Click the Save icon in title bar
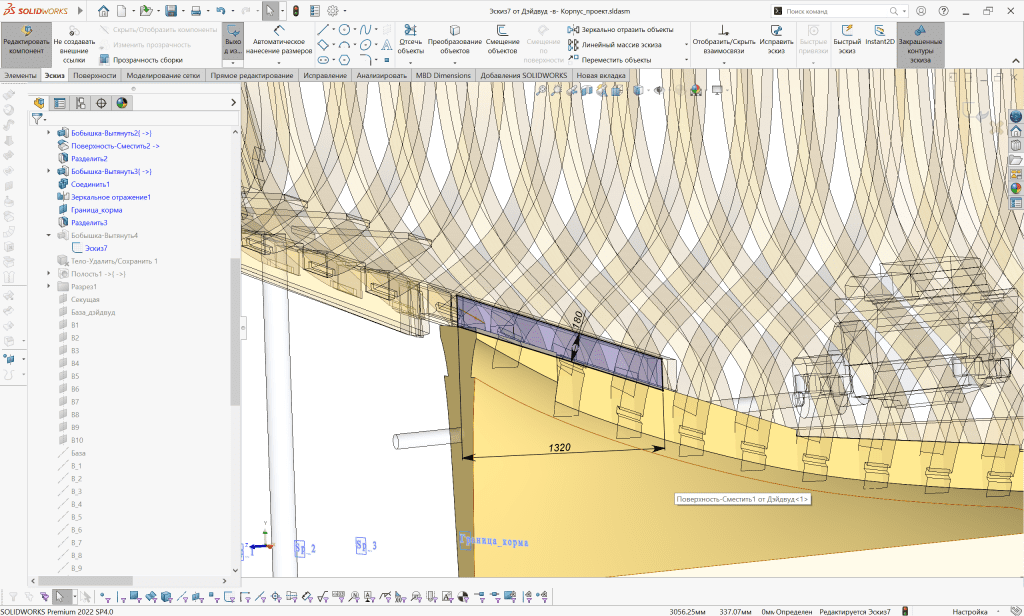The image size is (1024, 616). pos(171,10)
